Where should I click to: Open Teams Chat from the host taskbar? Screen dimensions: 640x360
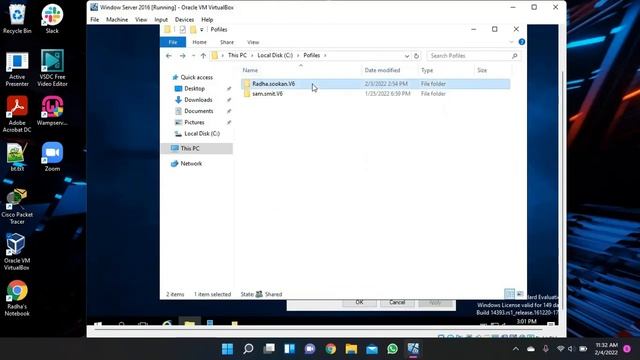(x=310, y=349)
